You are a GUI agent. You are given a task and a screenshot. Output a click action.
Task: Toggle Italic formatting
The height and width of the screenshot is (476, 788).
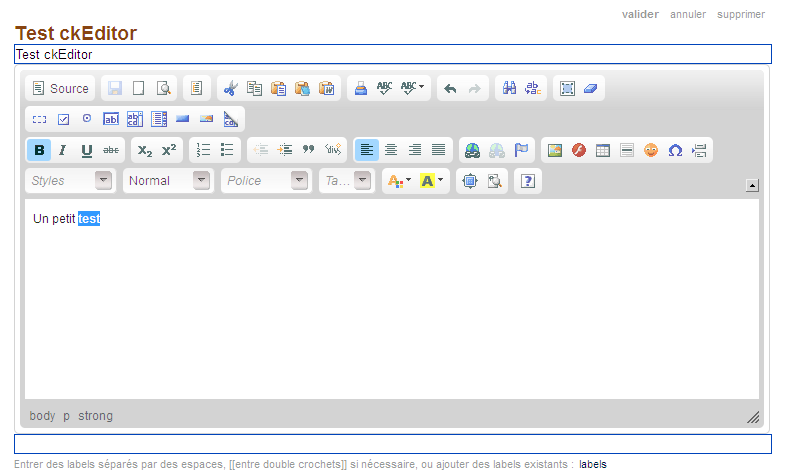click(62, 150)
